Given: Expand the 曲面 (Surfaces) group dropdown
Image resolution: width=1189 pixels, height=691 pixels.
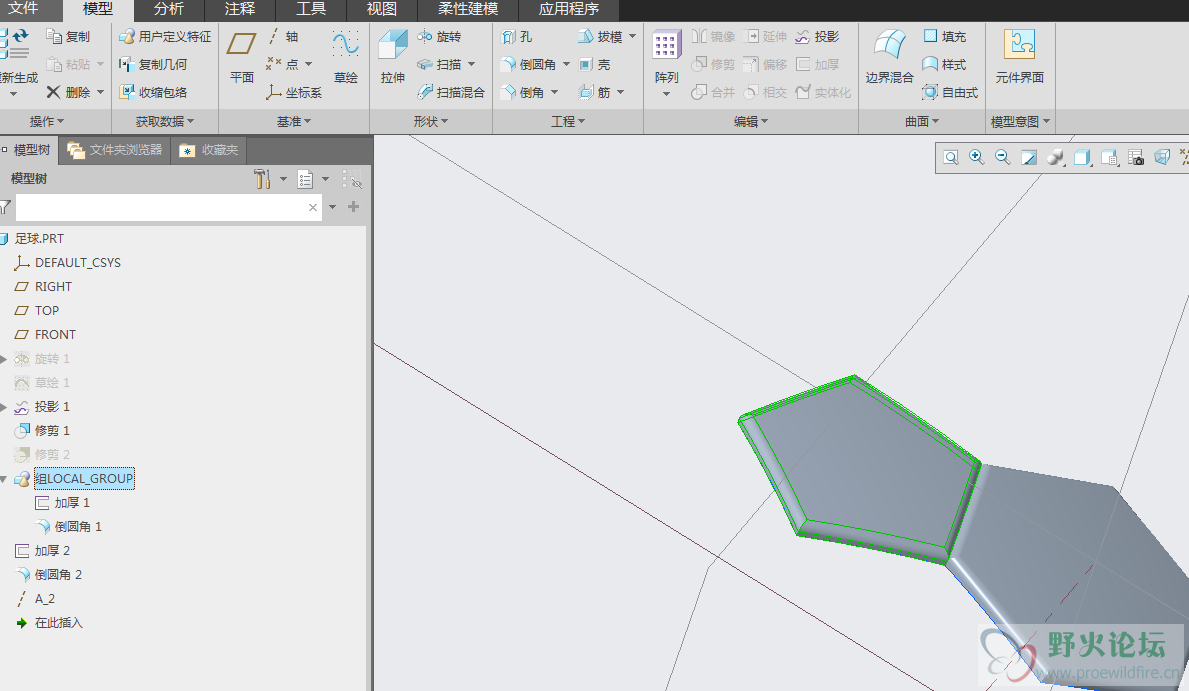Looking at the screenshot, I should click(x=922, y=121).
